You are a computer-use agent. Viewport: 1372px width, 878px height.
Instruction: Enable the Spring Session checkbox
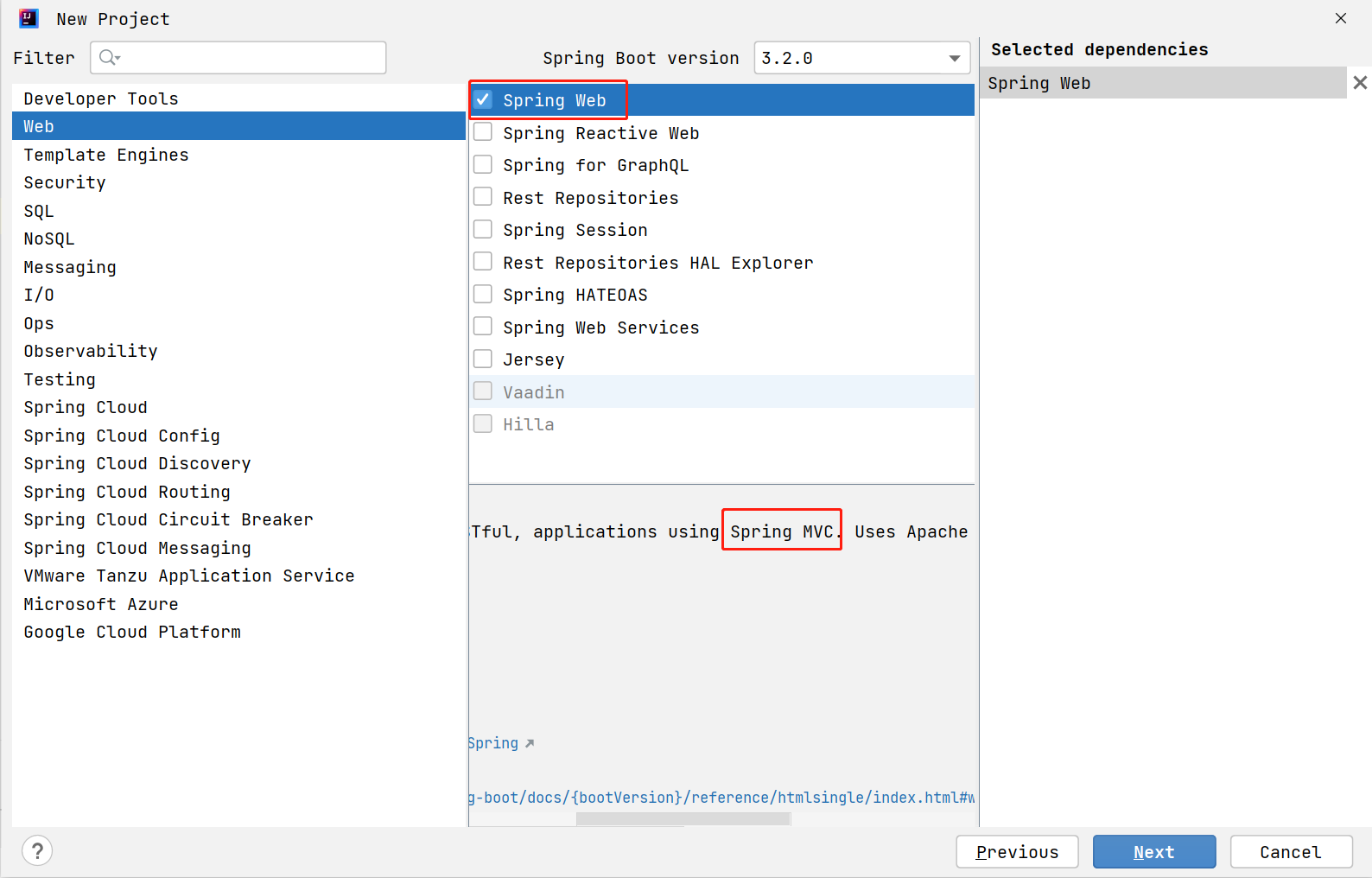(483, 229)
